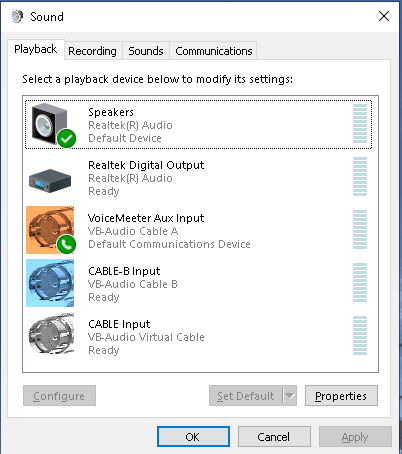
Task: Select the Speakers device icon
Action: pos(53,125)
